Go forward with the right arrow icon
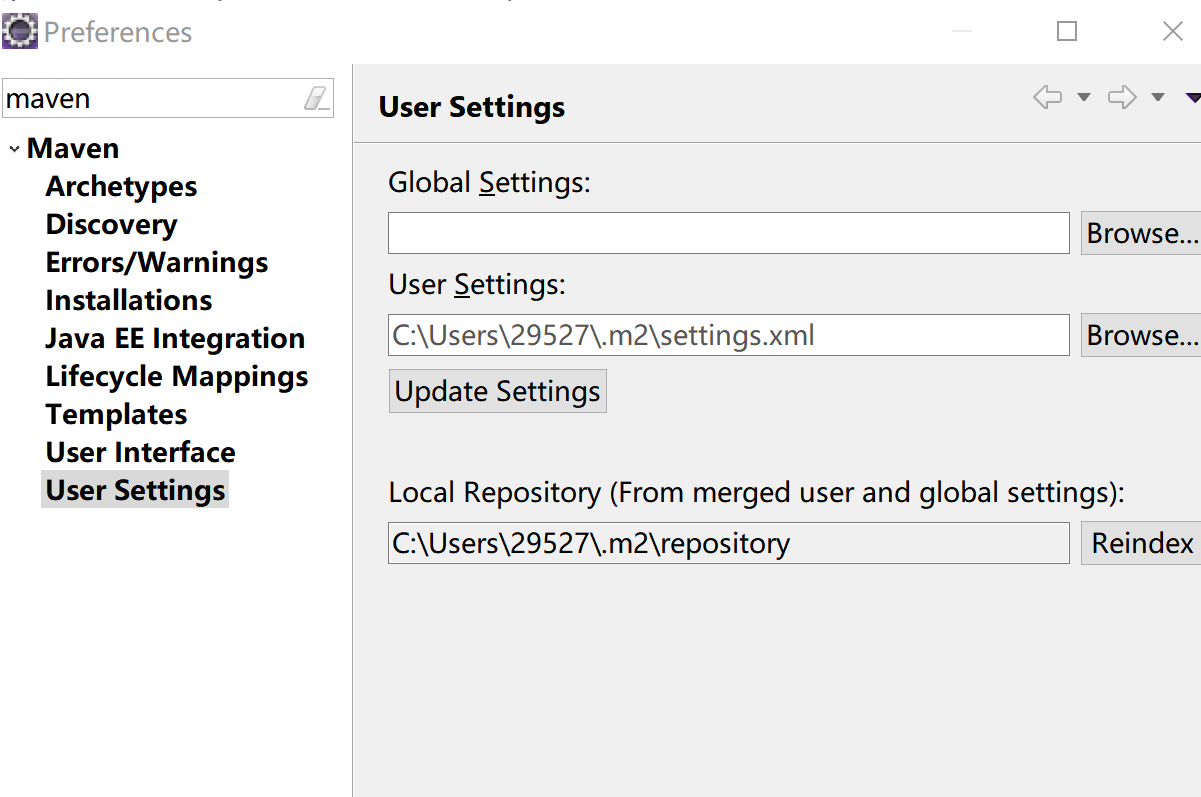The image size is (1201, 797). click(x=1122, y=97)
